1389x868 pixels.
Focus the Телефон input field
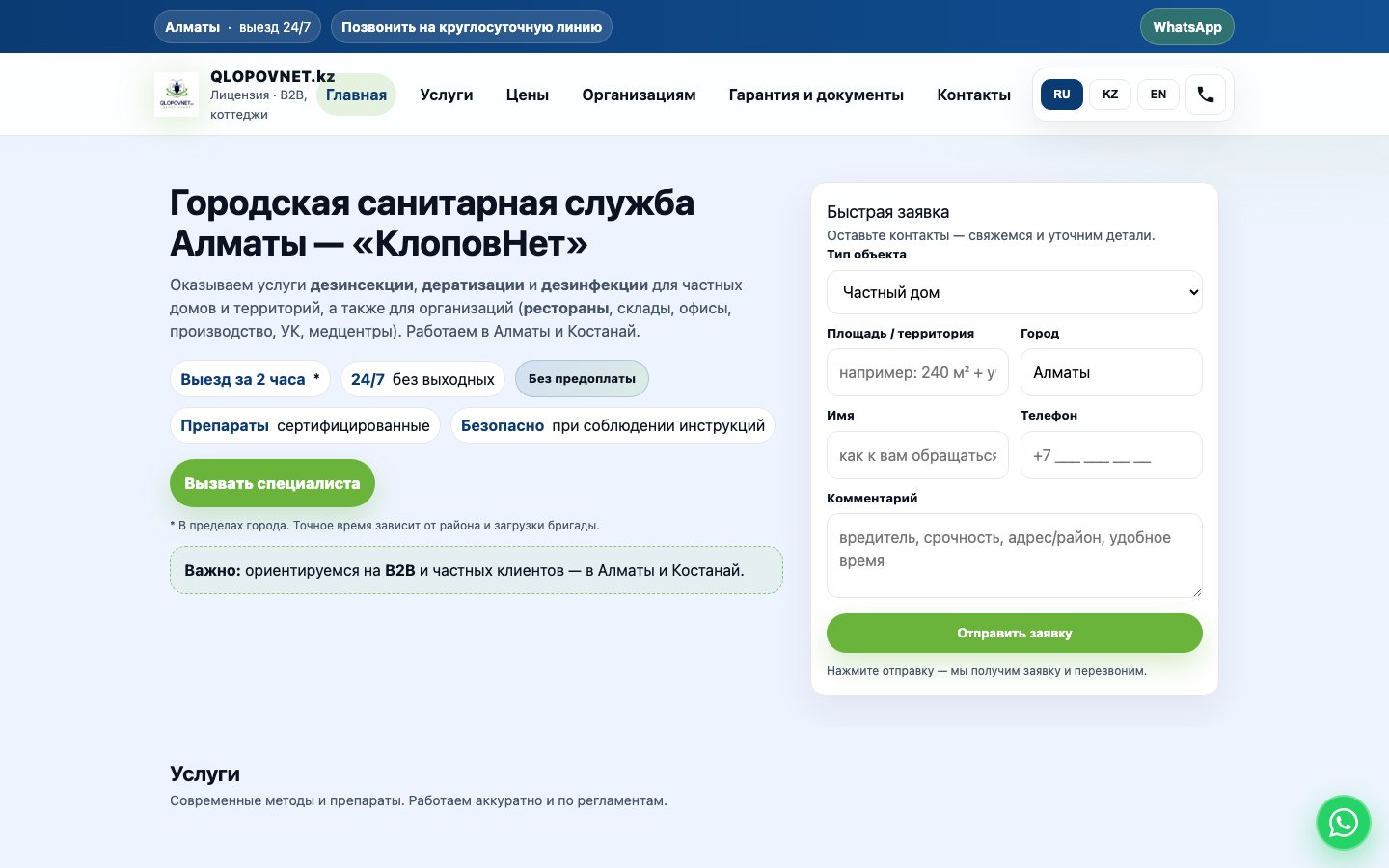[1111, 455]
